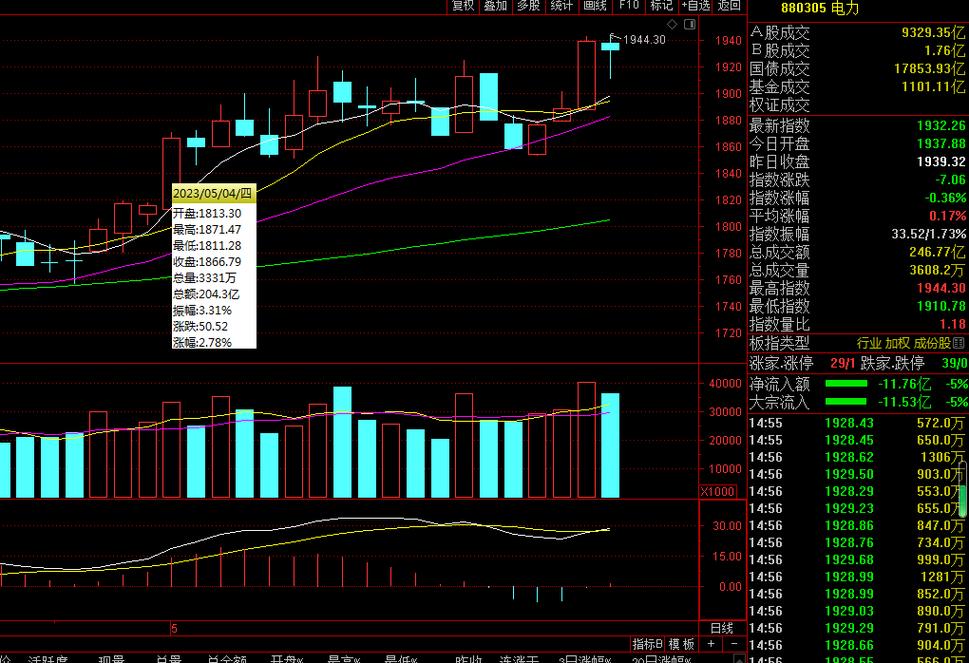Toggle the 指标B indicator panel

click(647, 644)
